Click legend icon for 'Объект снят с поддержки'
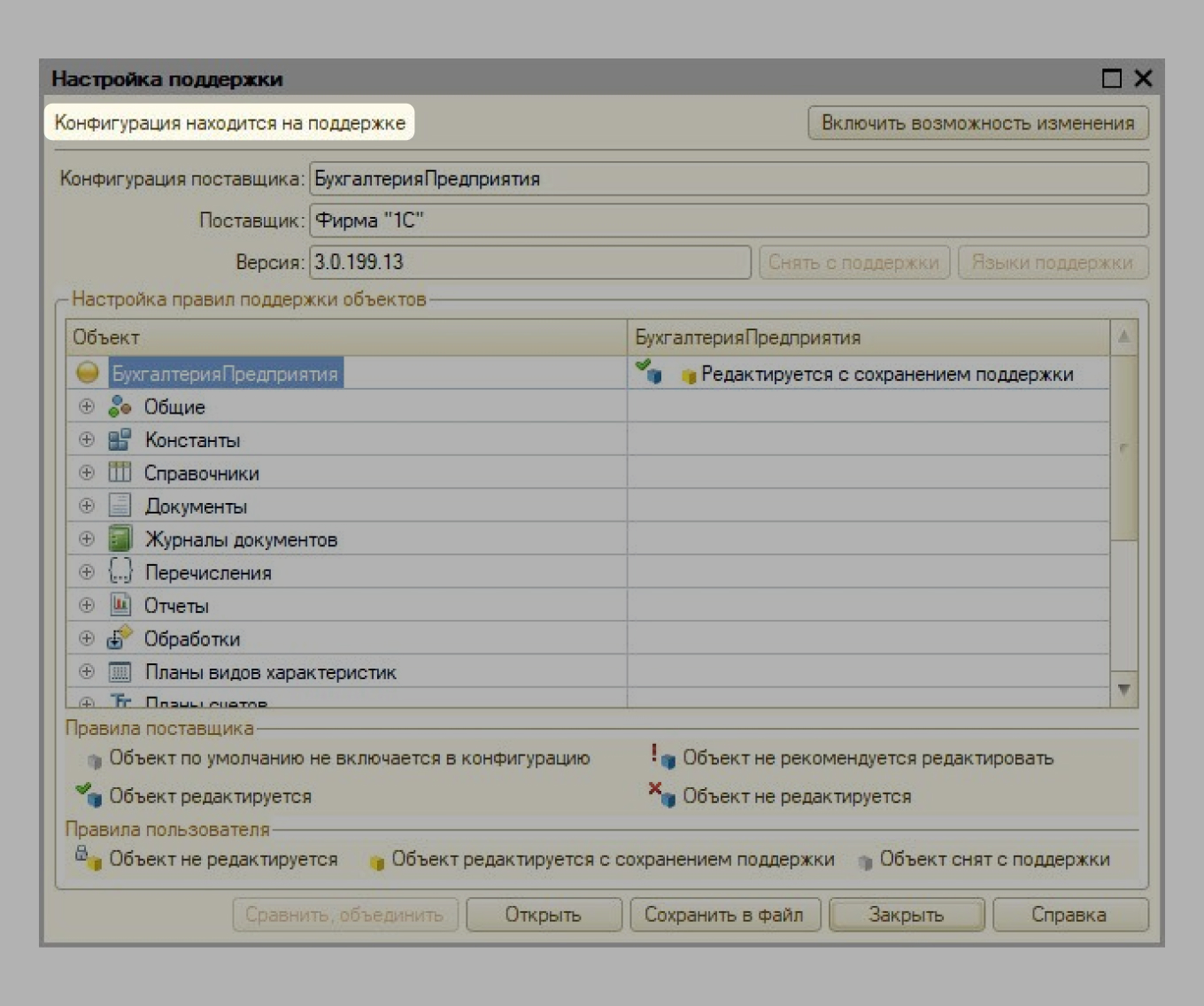The image size is (1204, 1006). click(865, 862)
